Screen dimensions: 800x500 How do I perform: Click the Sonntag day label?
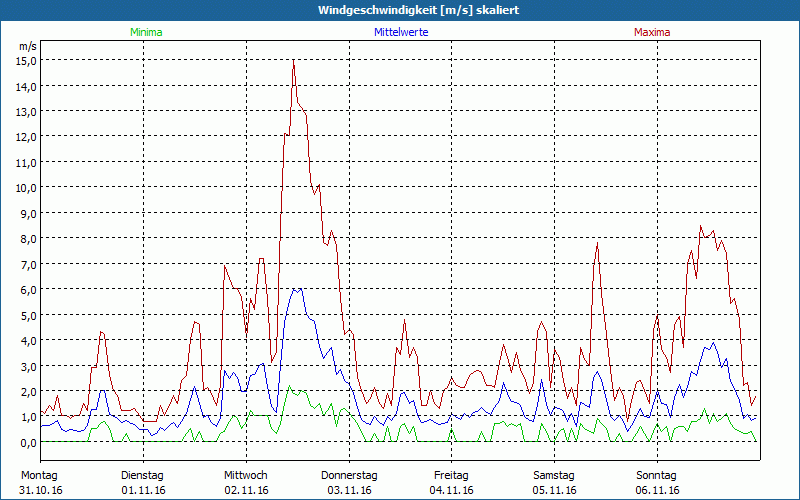tap(656, 476)
